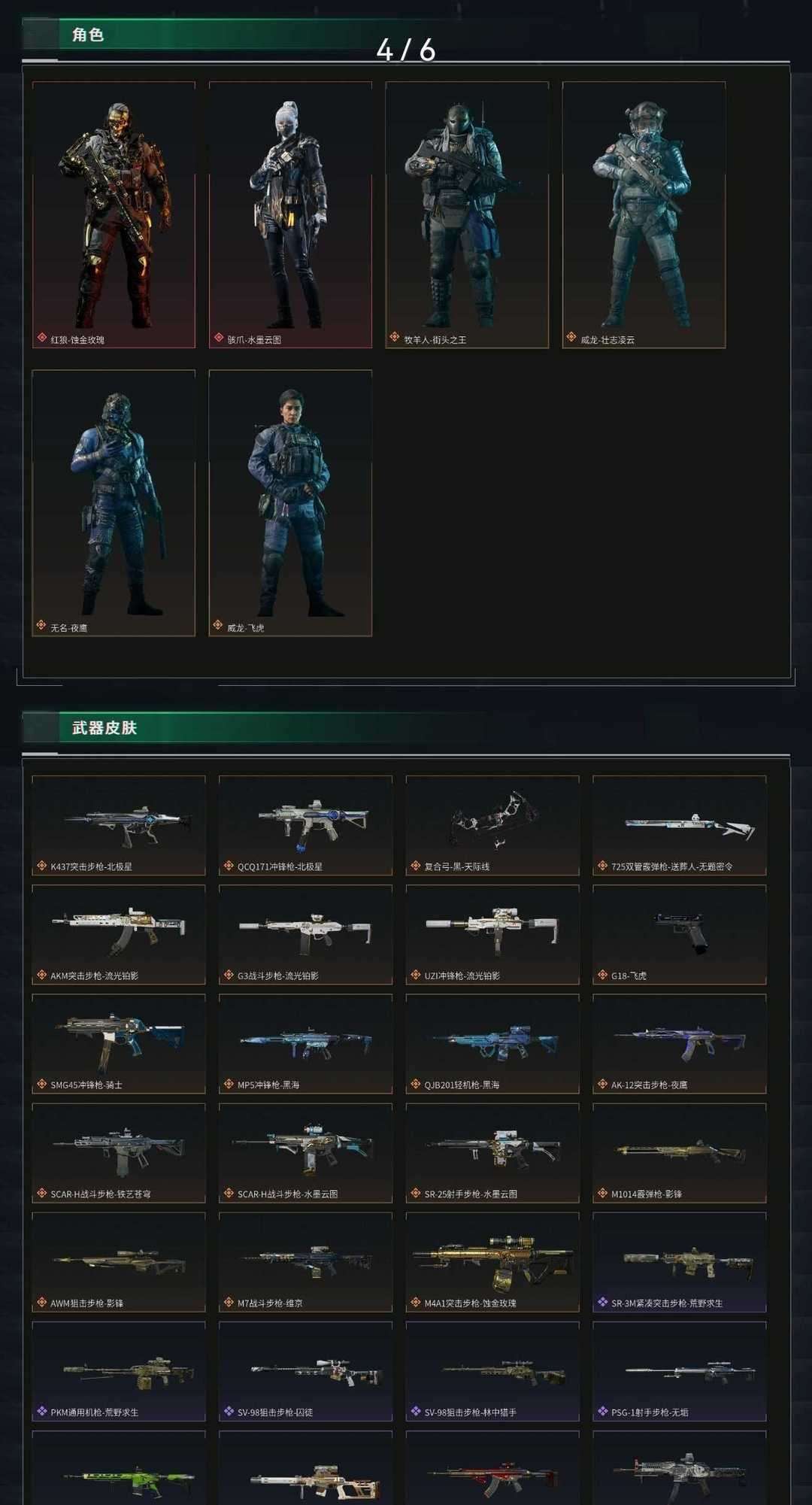Select the G18-飞虎 pistol skin
The image size is (812, 1505).
pos(680,935)
